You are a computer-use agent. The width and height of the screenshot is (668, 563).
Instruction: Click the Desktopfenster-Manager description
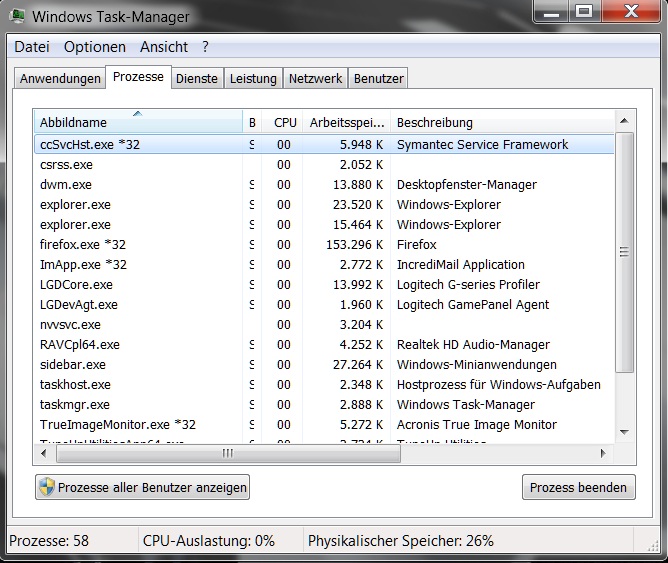pyautogui.click(x=466, y=184)
